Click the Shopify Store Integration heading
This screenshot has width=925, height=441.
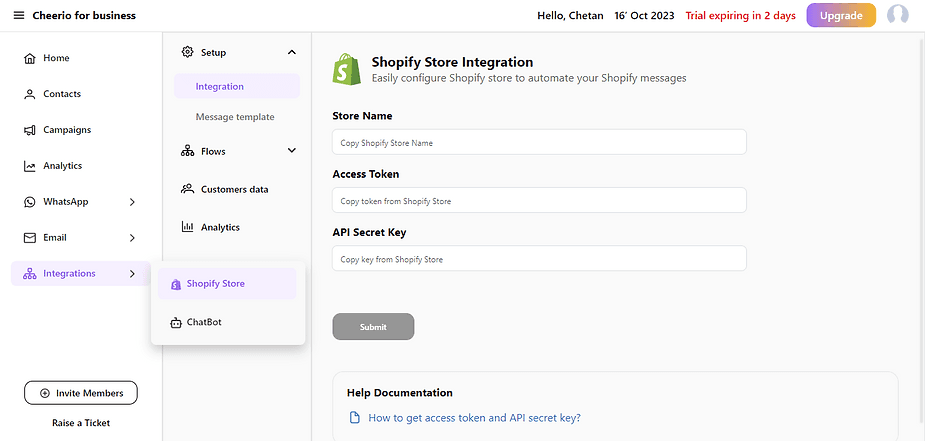[452, 62]
